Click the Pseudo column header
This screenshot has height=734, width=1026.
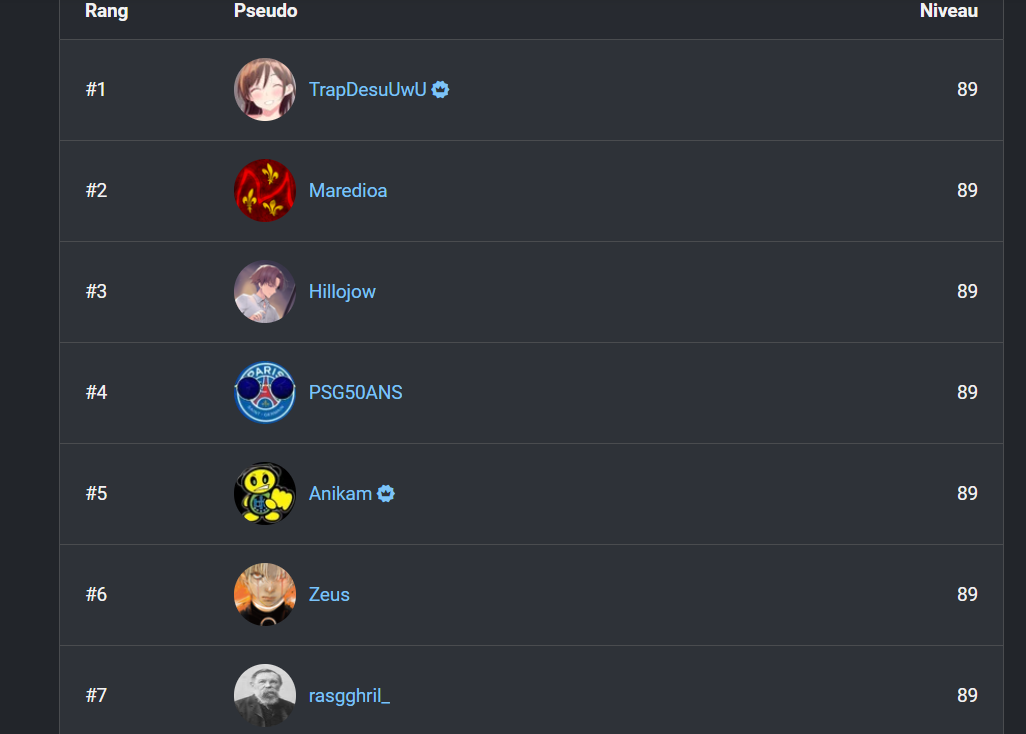pyautogui.click(x=266, y=10)
